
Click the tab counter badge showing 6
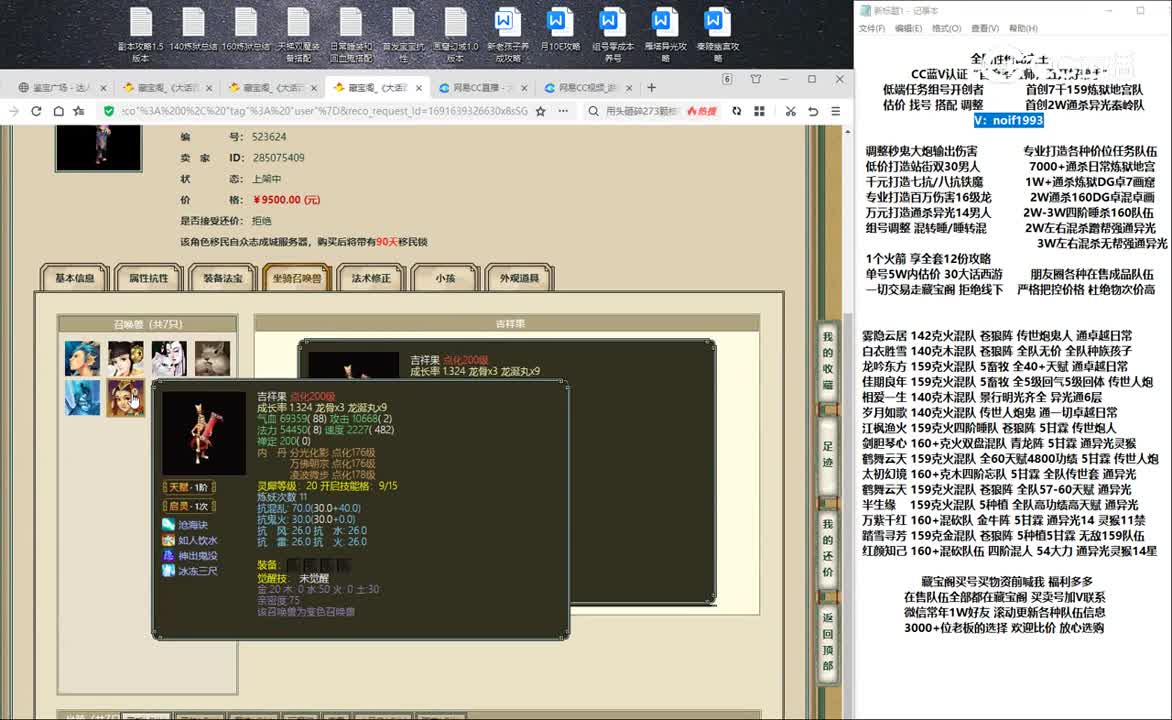[727, 79]
